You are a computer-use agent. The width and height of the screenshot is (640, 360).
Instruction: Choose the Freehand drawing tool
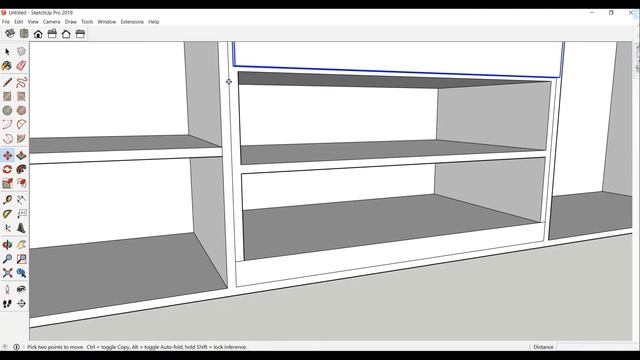point(21,82)
